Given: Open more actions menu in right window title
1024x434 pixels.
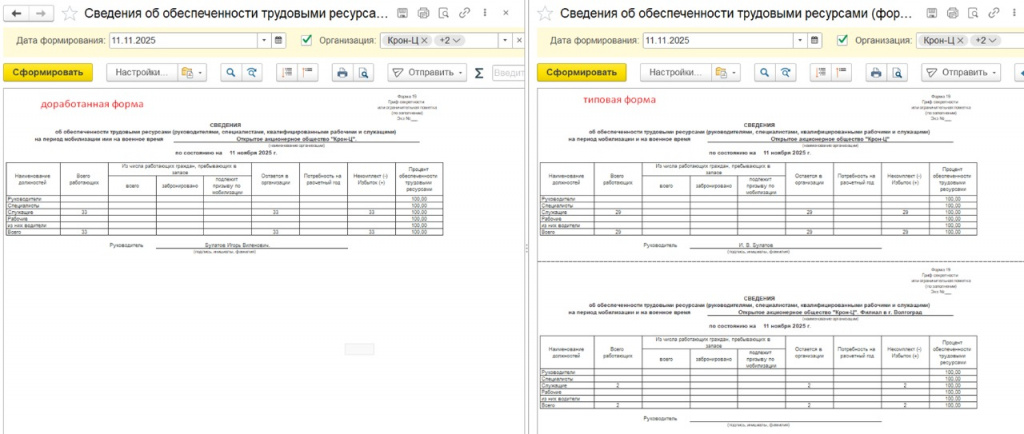Looking at the screenshot, I should pyautogui.click(x=1013, y=13).
